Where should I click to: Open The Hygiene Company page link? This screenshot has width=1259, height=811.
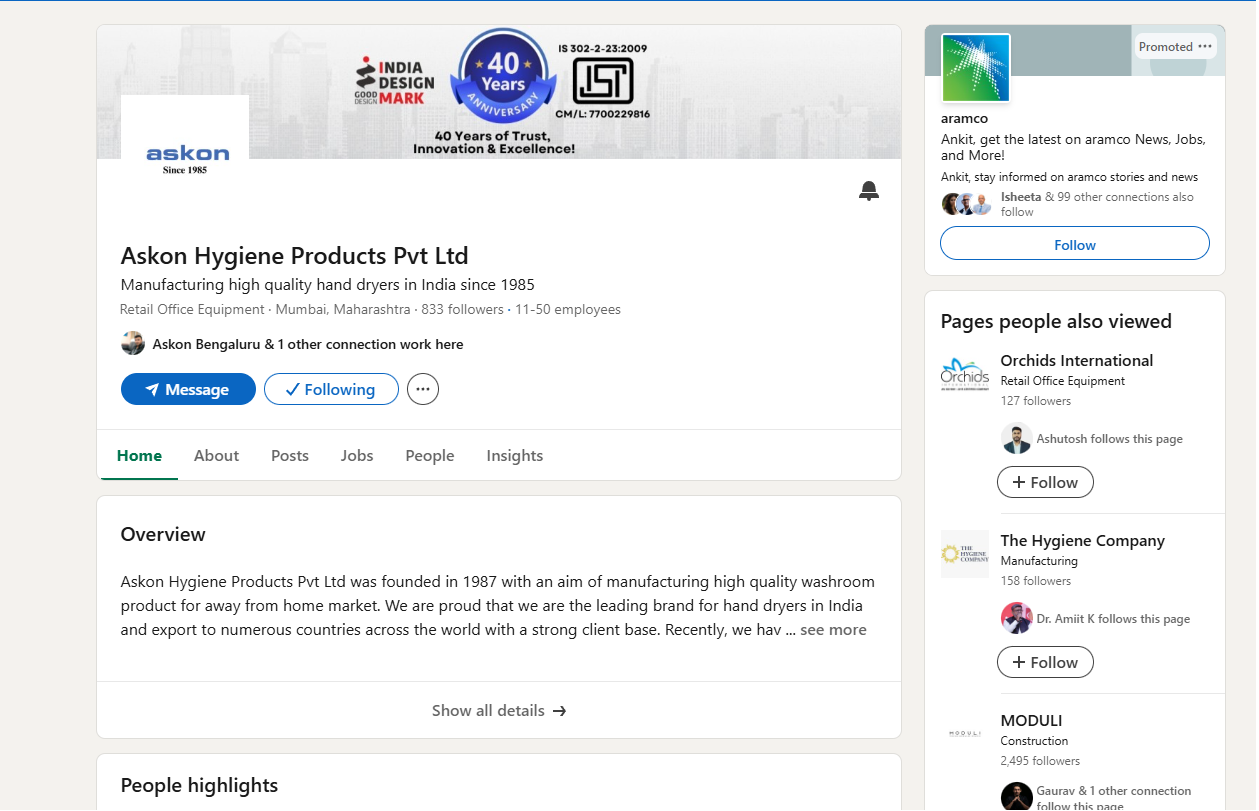click(x=1083, y=541)
